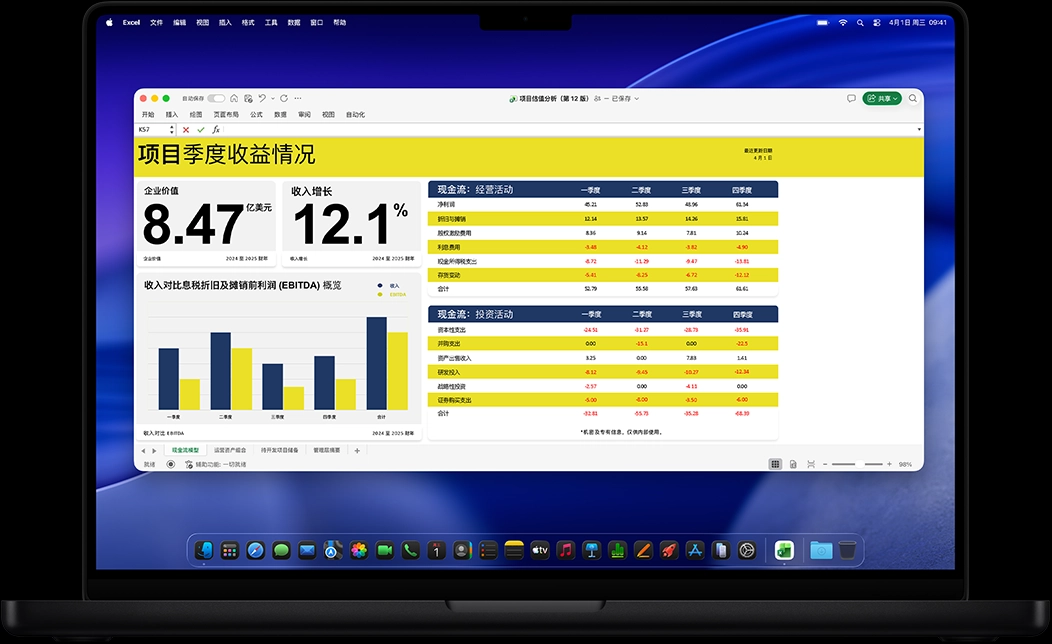1052x644 pixels.
Task: Open the more options ellipsis in toolbar
Action: pos(298,98)
